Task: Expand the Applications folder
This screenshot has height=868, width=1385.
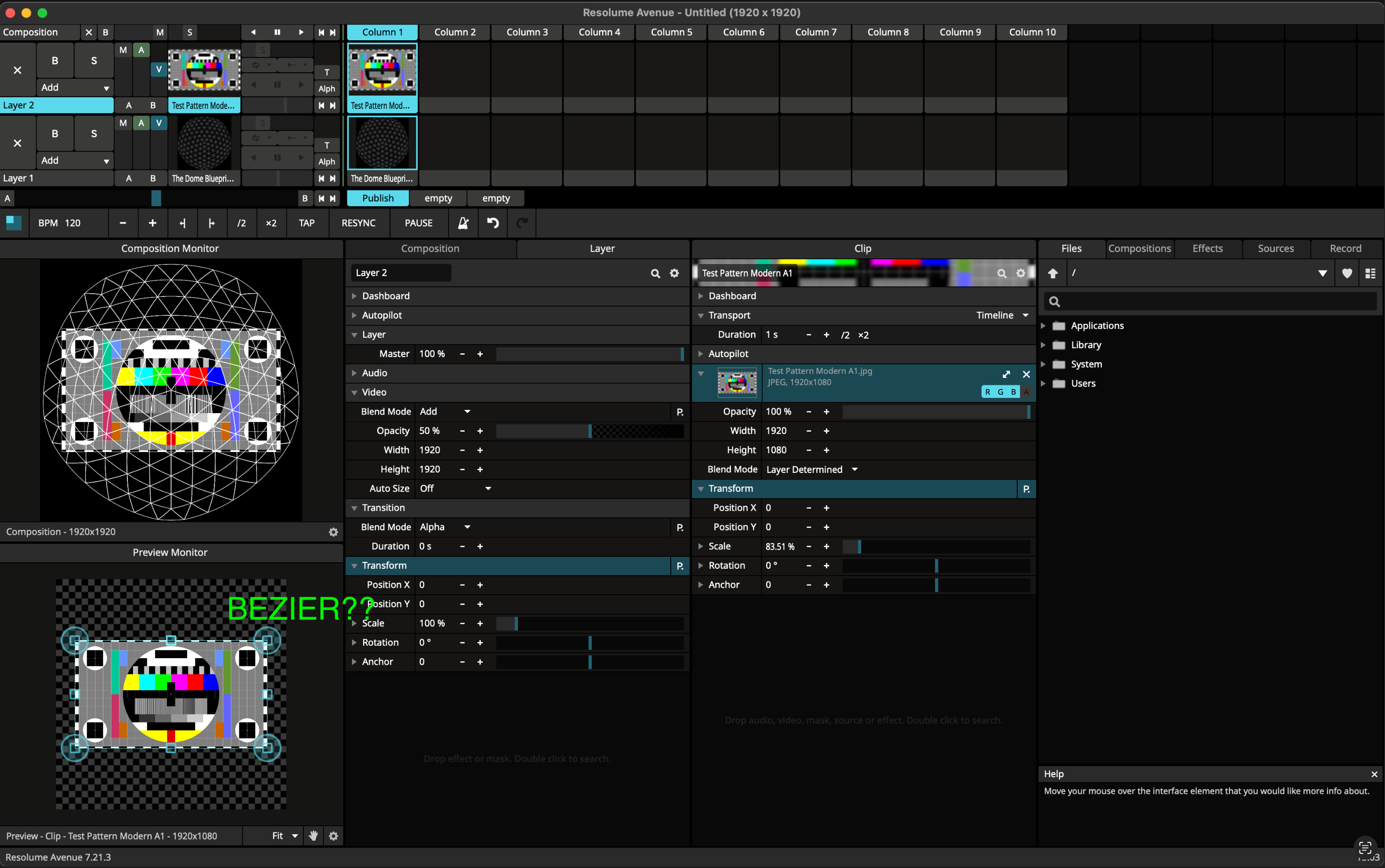Action: click(x=1044, y=326)
